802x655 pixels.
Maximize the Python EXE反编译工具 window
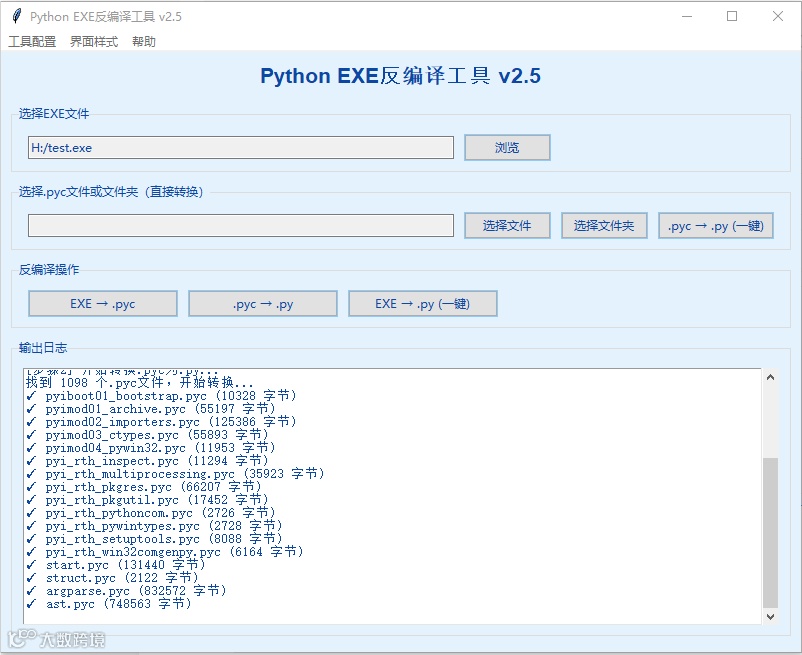(732, 16)
